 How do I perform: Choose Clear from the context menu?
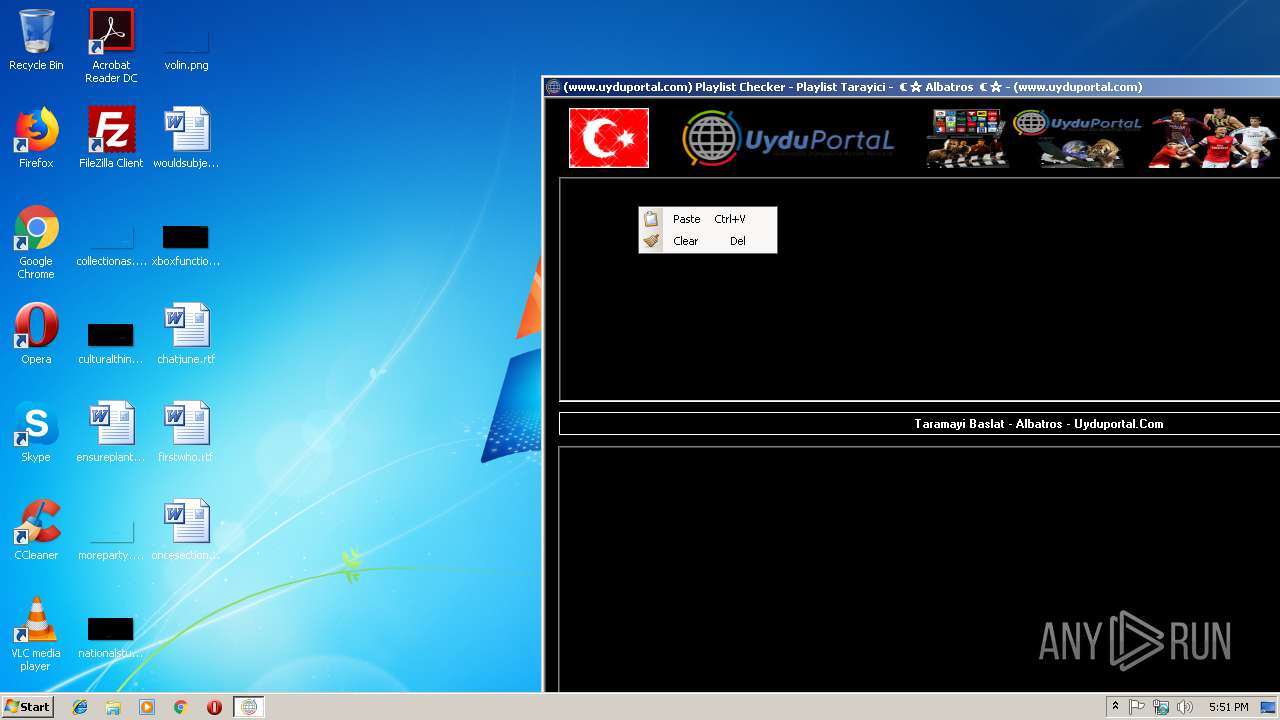[x=708, y=241]
